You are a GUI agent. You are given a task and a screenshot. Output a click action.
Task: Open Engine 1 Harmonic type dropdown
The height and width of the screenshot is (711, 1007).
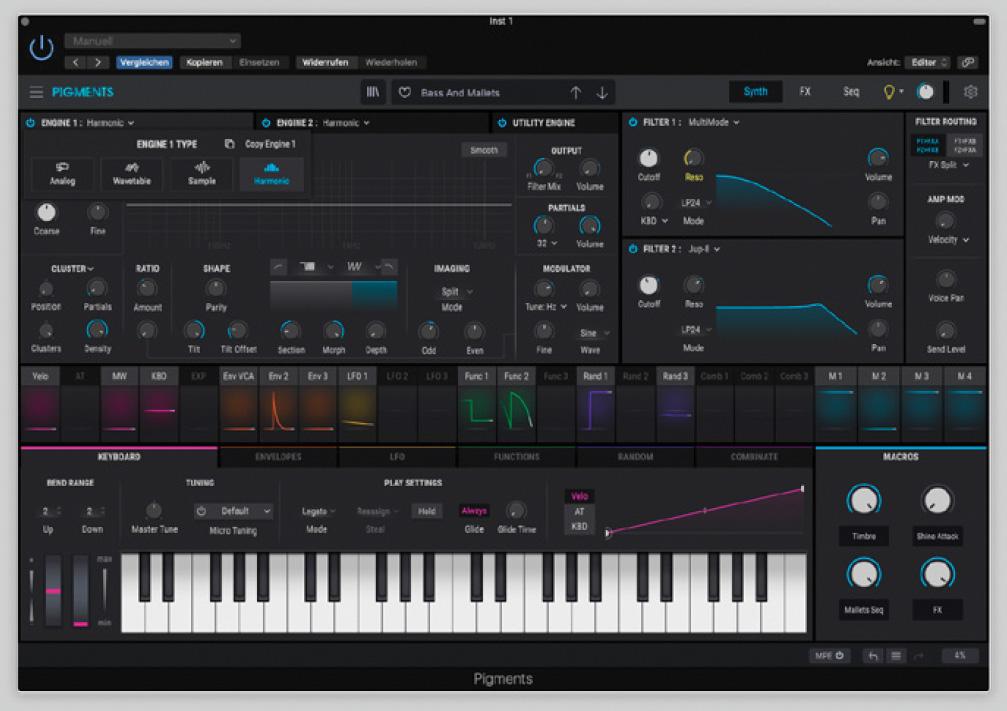coord(110,123)
